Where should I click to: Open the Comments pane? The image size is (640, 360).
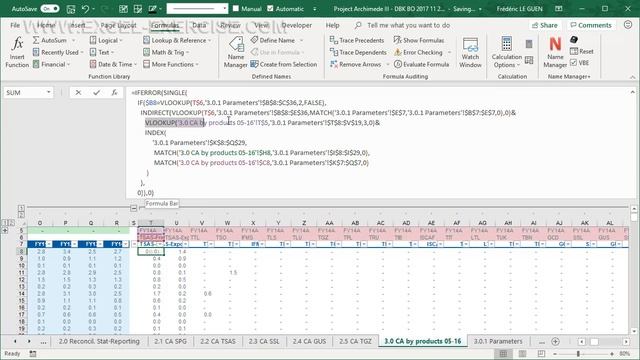591,25
